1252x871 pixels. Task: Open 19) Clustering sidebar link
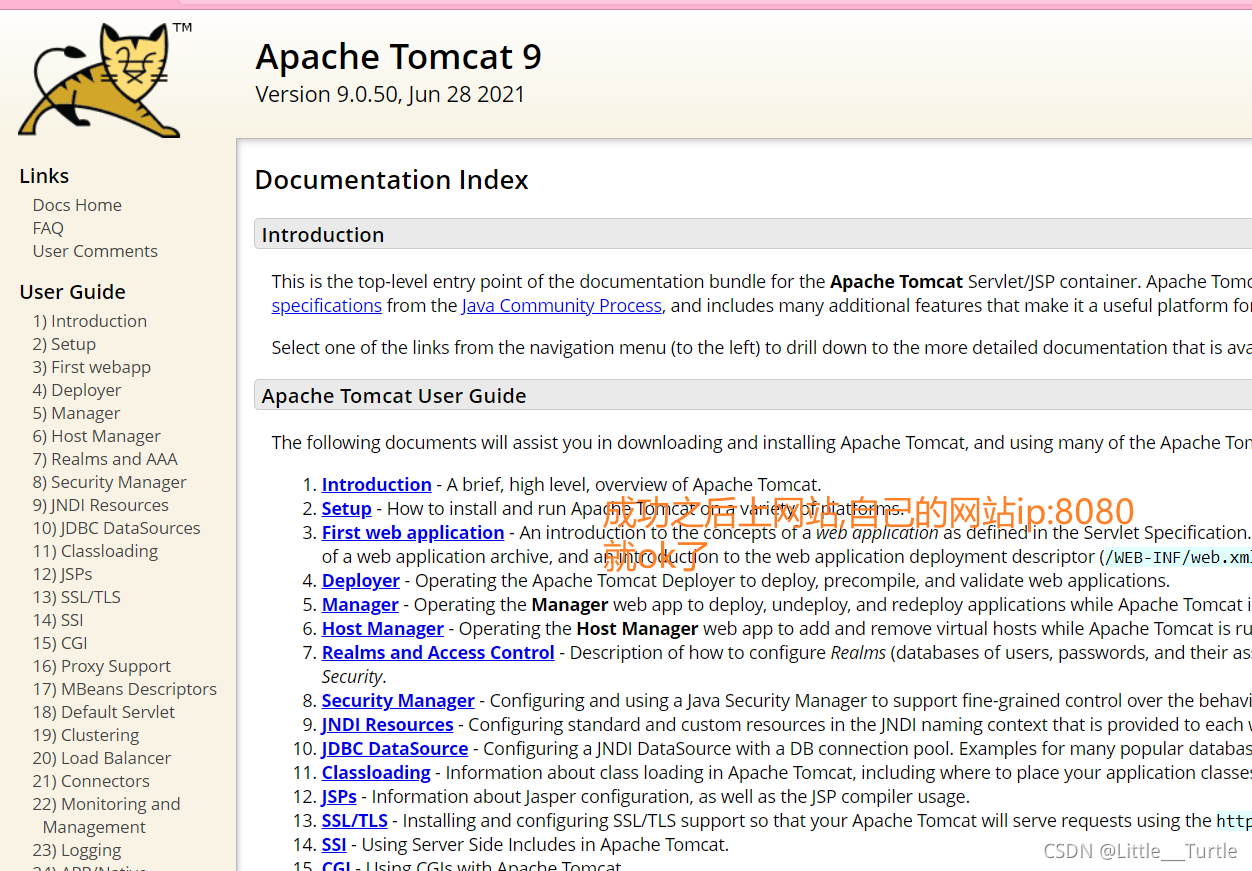(86, 735)
